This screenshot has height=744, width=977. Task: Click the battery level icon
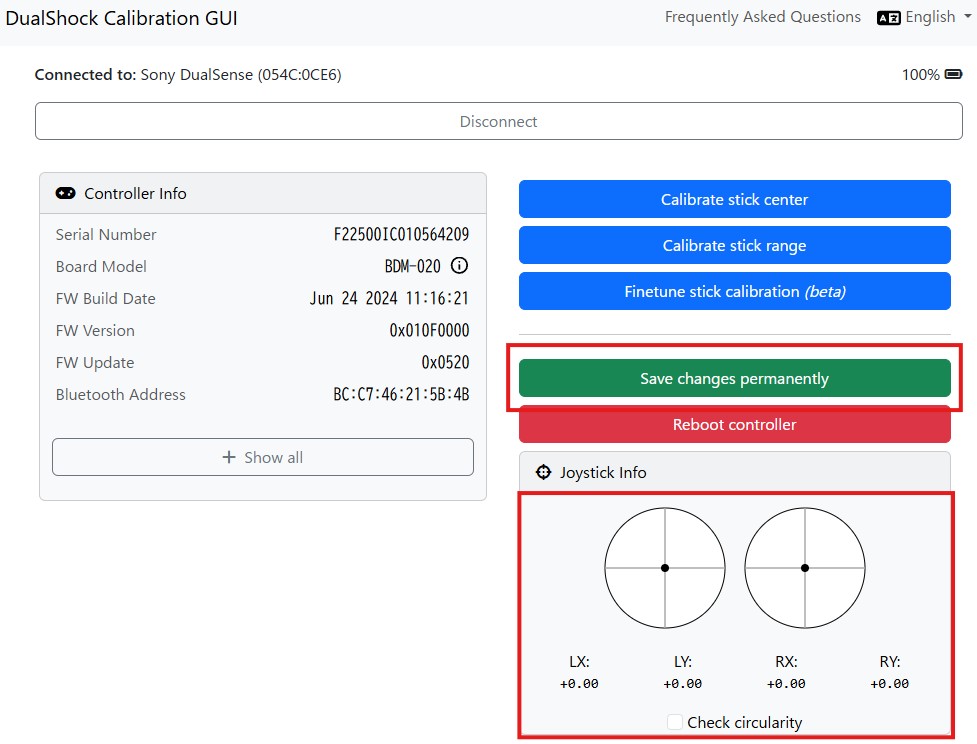953,74
